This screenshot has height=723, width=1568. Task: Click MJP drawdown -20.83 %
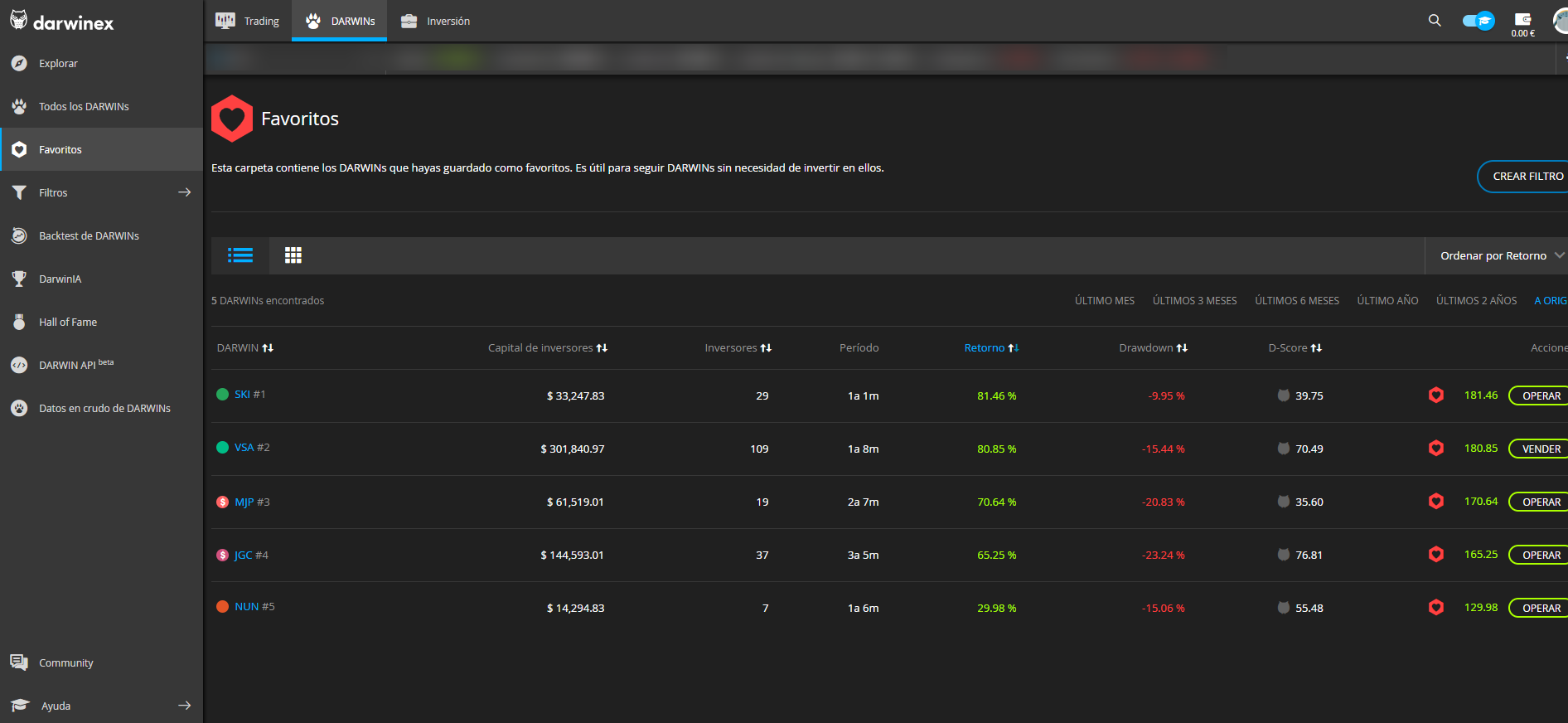pyautogui.click(x=1164, y=502)
